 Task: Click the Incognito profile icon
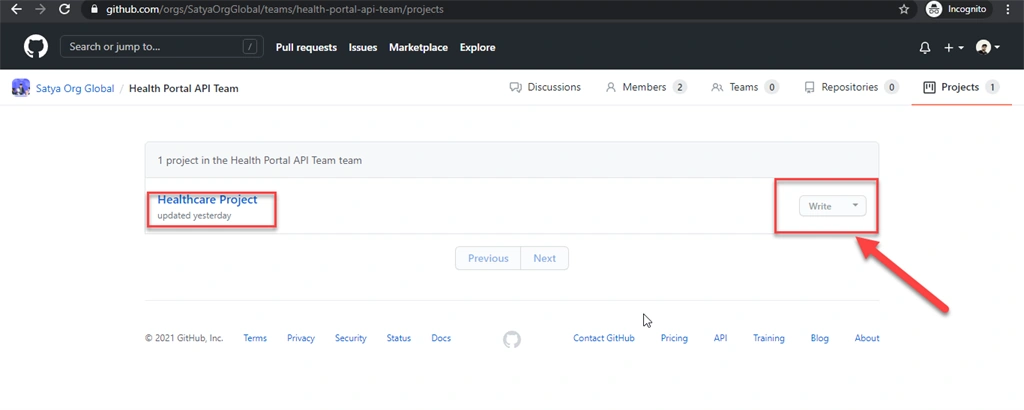pos(934,9)
